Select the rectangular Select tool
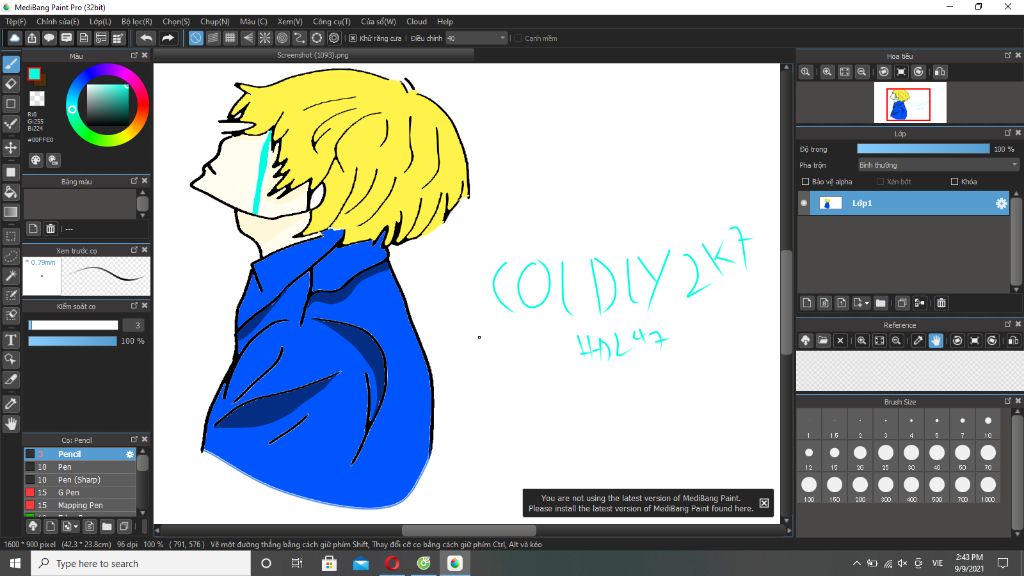This screenshot has width=1024, height=576. [x=11, y=236]
